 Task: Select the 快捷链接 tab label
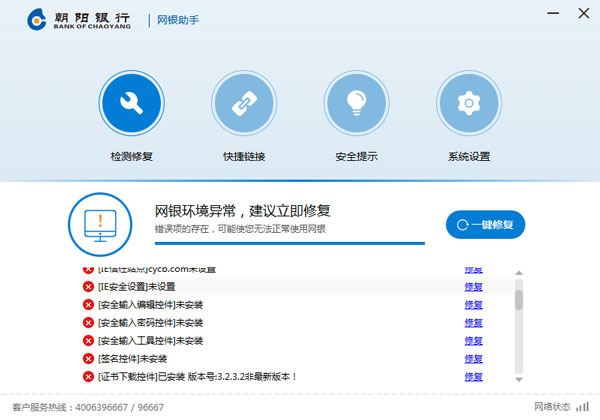point(244,156)
